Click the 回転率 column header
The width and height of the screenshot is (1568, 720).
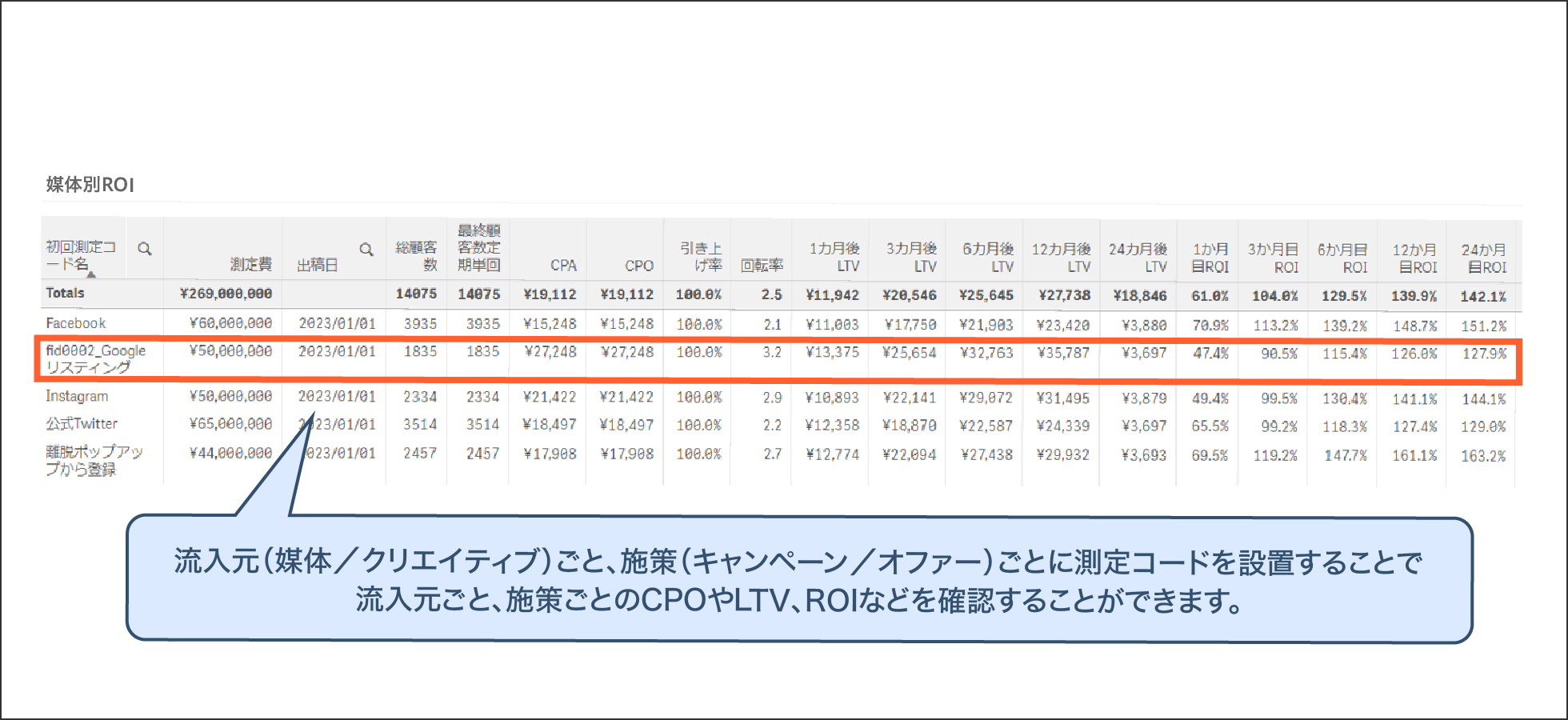click(761, 266)
